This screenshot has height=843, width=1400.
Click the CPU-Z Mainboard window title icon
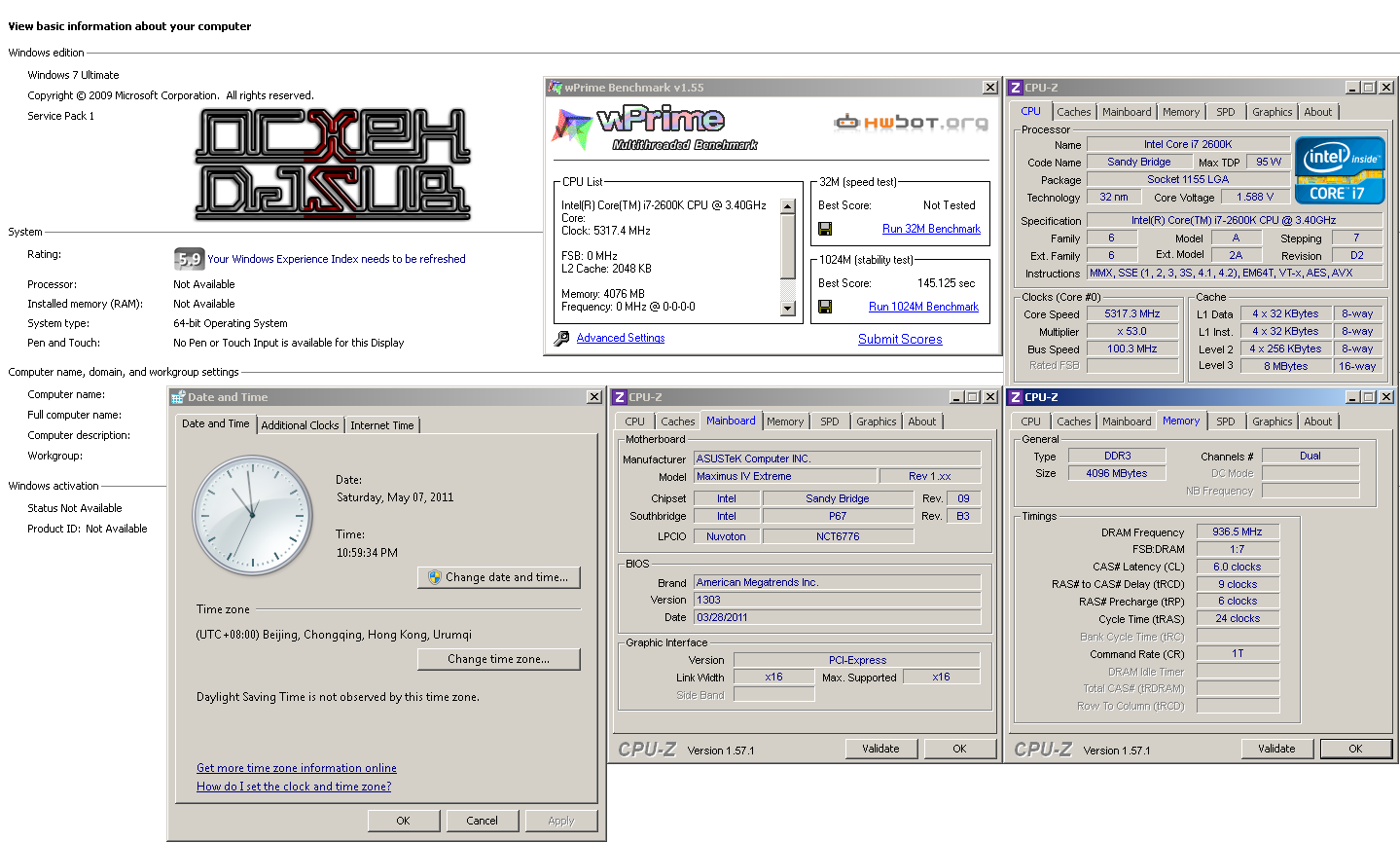pyautogui.click(x=620, y=397)
